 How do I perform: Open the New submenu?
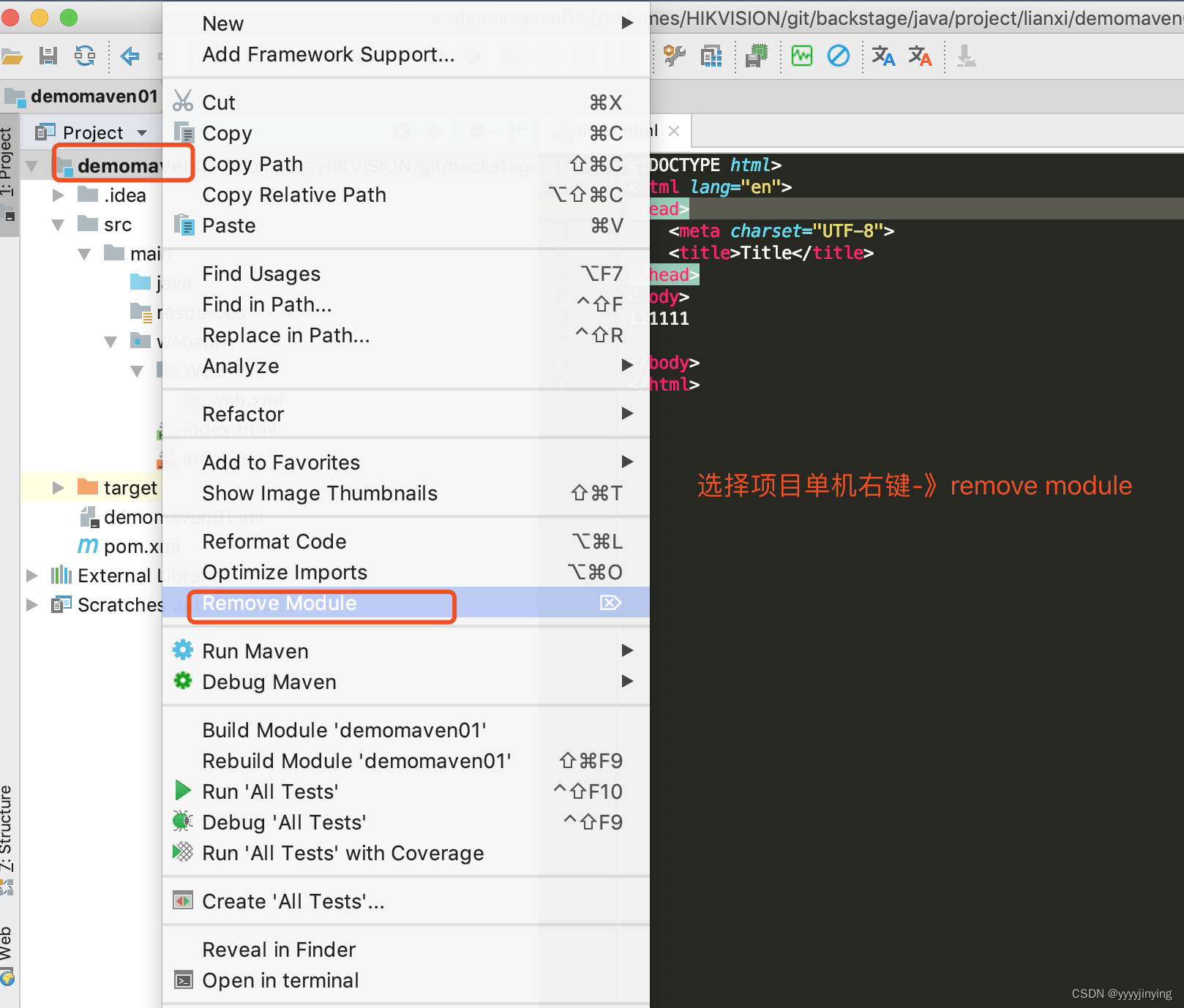click(x=405, y=23)
